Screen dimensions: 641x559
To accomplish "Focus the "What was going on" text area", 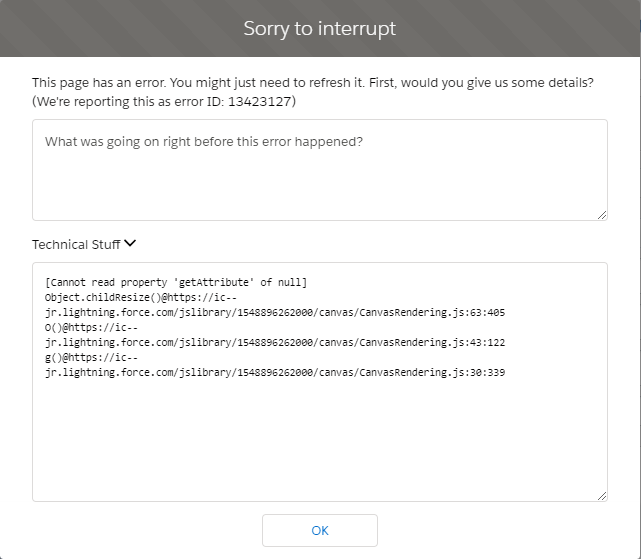I will pyautogui.click(x=320, y=170).
